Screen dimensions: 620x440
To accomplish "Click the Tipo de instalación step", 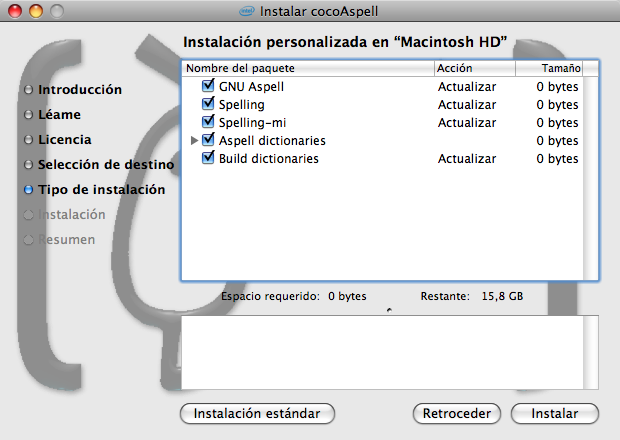I will tap(102, 190).
